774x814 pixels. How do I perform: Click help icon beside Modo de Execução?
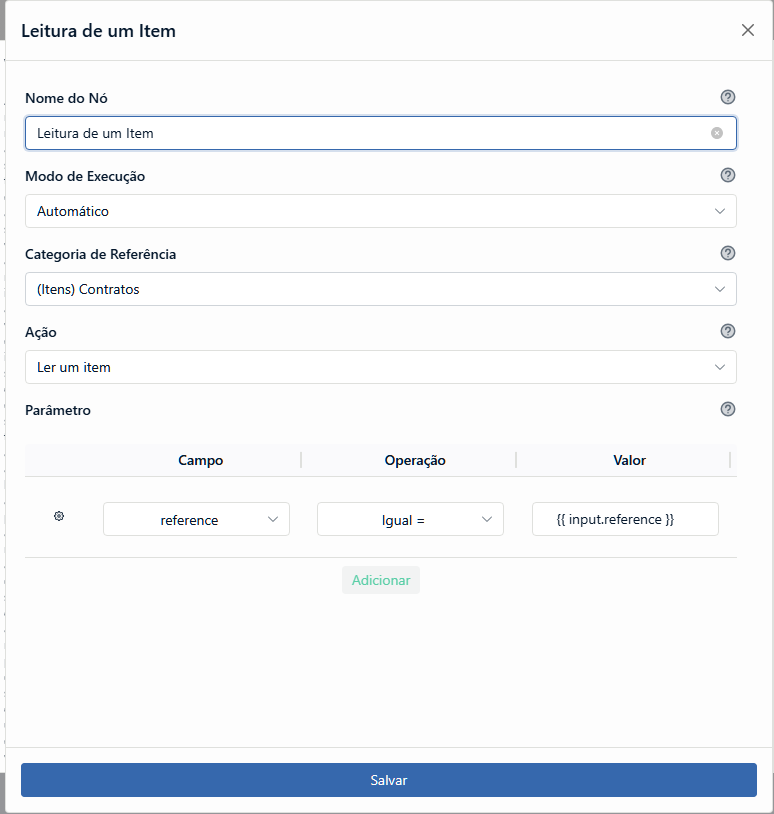(x=728, y=175)
